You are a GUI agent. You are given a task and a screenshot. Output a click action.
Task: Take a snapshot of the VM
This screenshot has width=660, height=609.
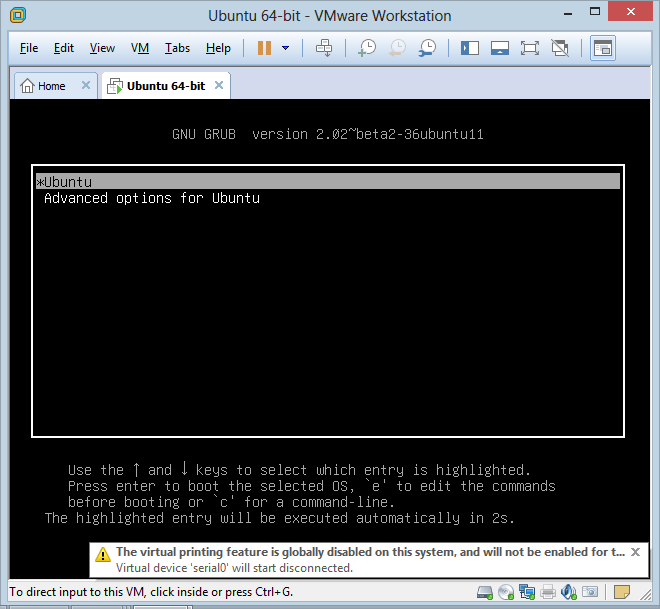click(367, 48)
